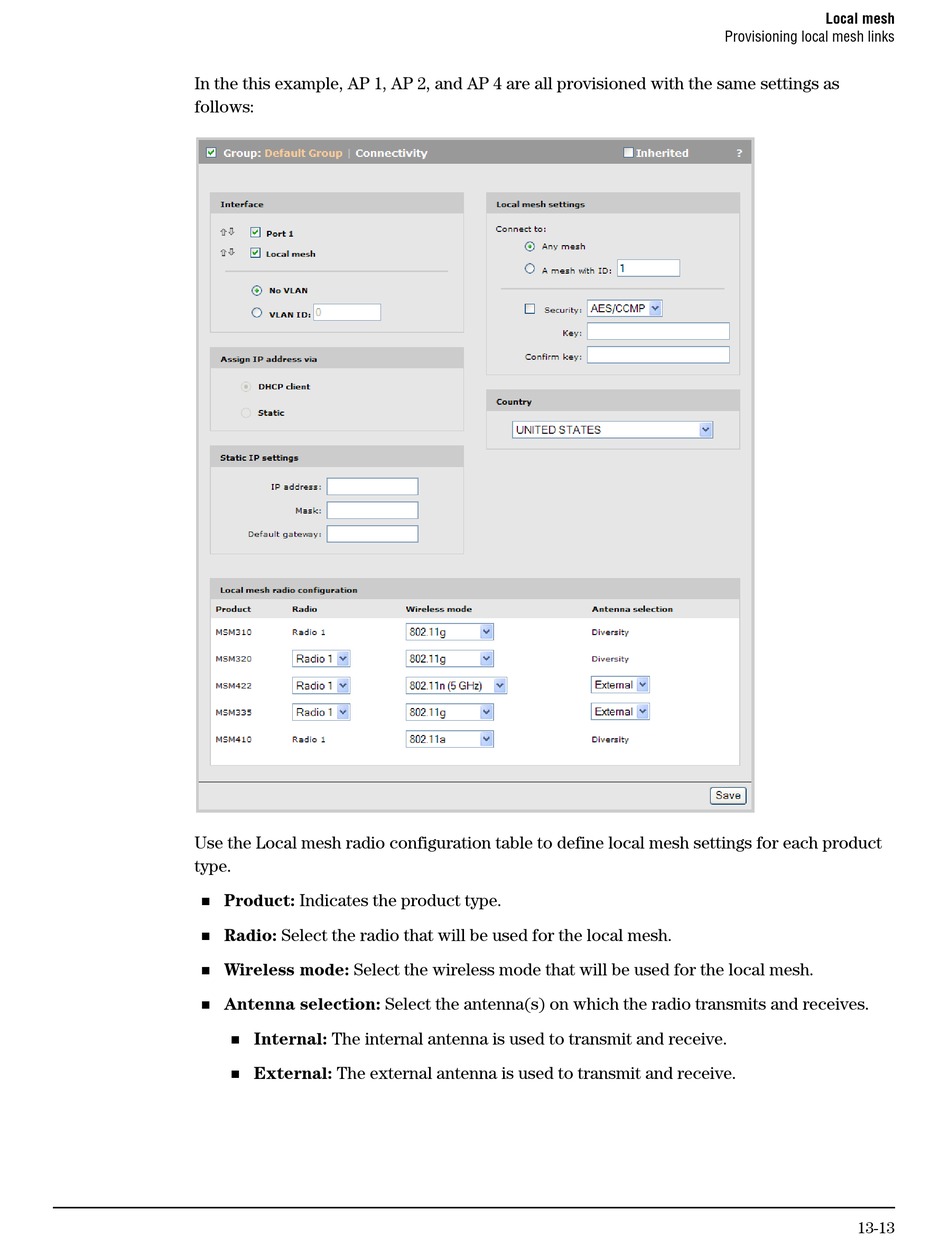Click the "Local mesh radio configuration" heading

pyautogui.click(x=289, y=590)
